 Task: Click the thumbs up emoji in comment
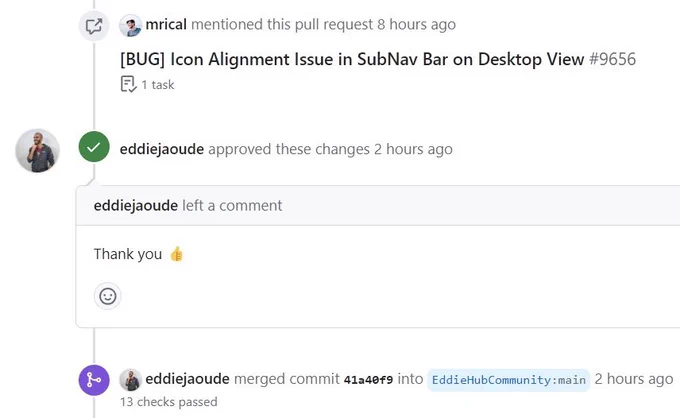click(x=177, y=254)
